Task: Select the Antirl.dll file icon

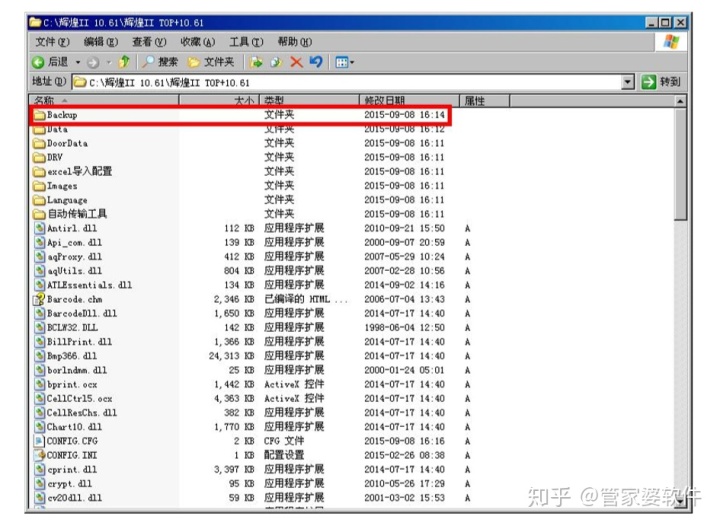Action: pyautogui.click(x=40, y=228)
